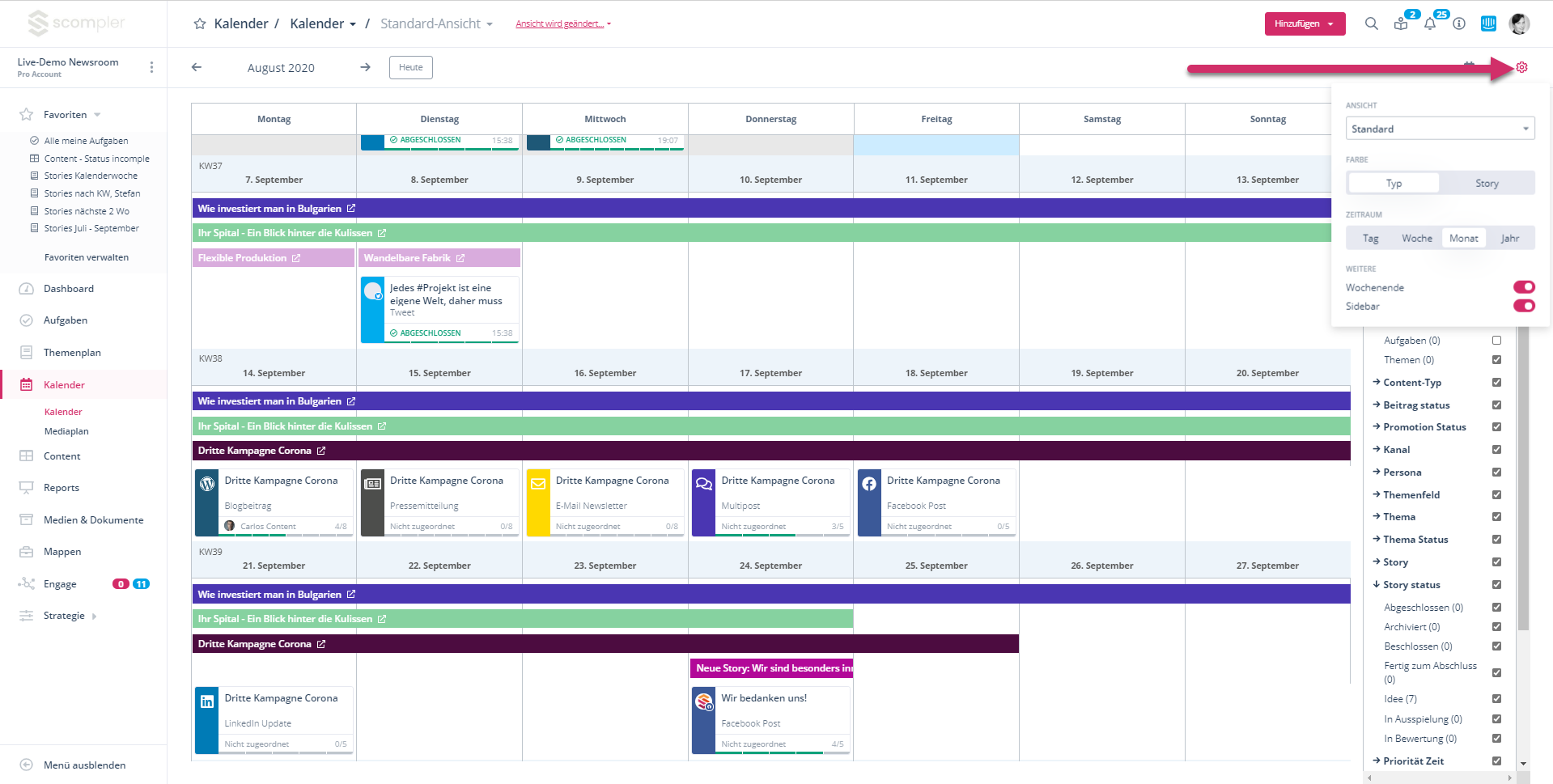
Task: Open the Ansicht Standard dropdown
Action: 1440,129
